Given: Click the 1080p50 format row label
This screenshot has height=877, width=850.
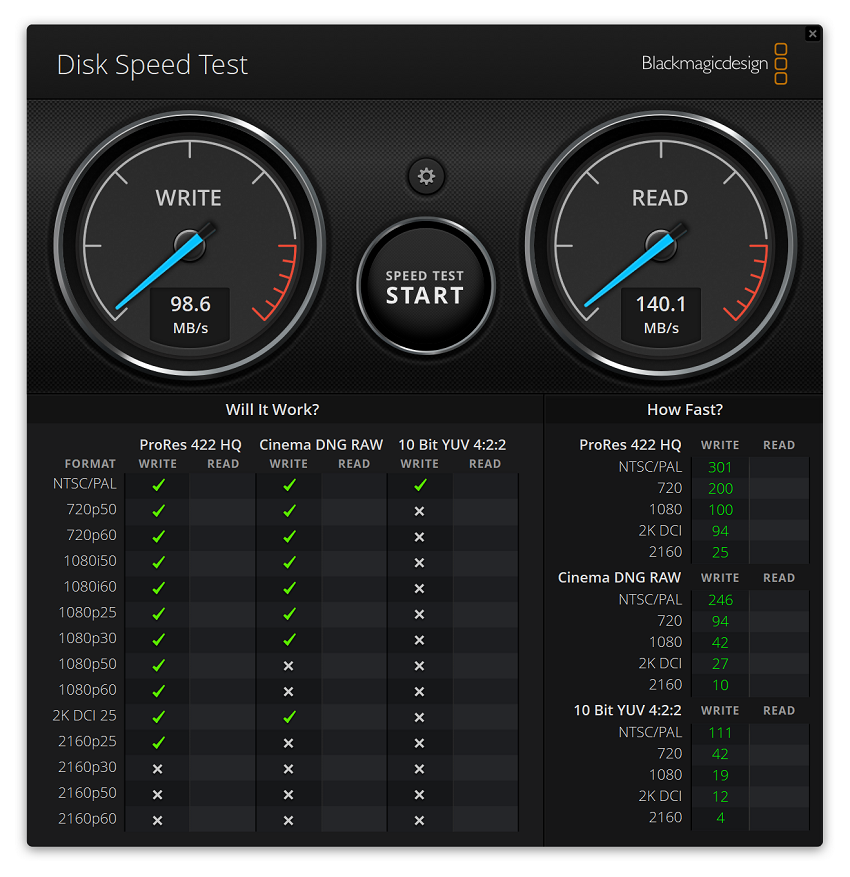Looking at the screenshot, I should (87, 664).
